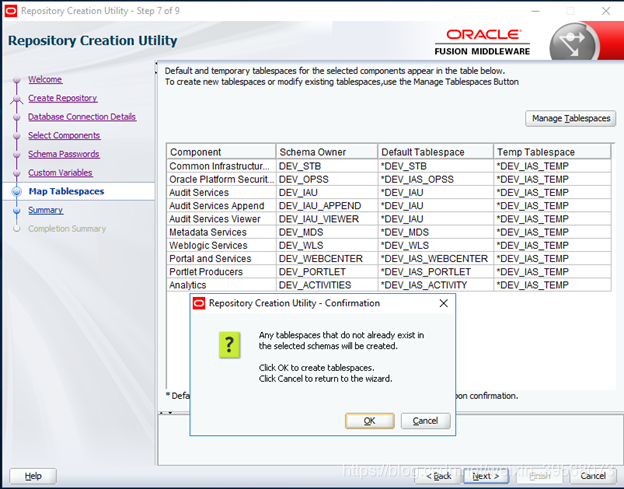Click the Help button

(x=33, y=476)
